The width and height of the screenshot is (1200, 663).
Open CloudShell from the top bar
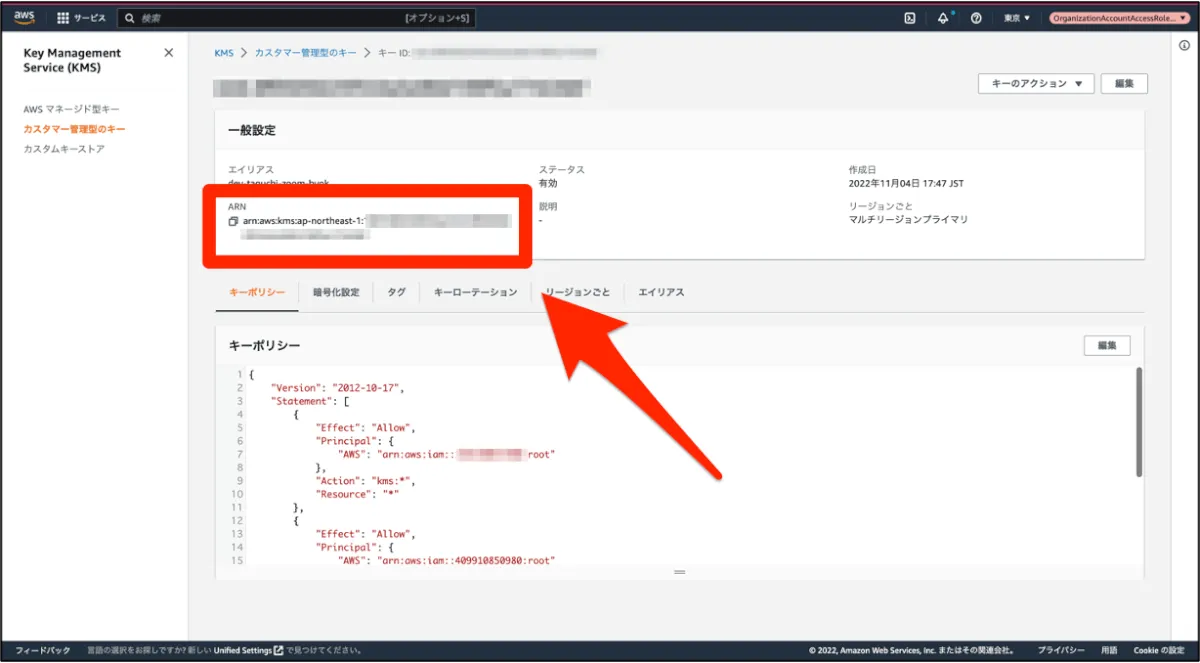(909, 18)
